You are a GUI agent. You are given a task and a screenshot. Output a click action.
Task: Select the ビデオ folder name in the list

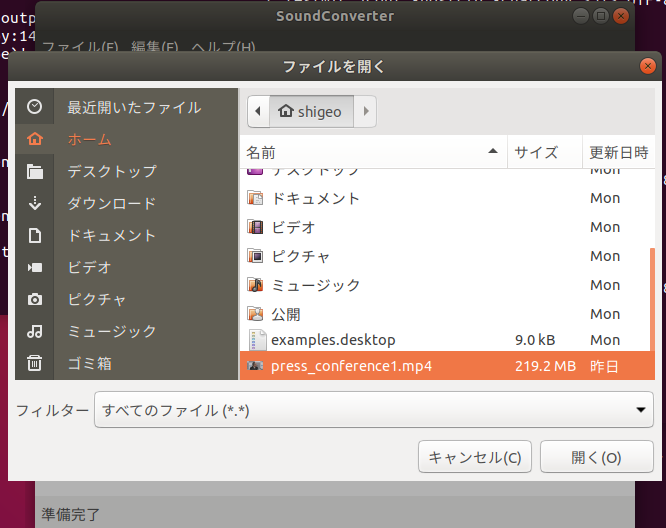pos(293,227)
